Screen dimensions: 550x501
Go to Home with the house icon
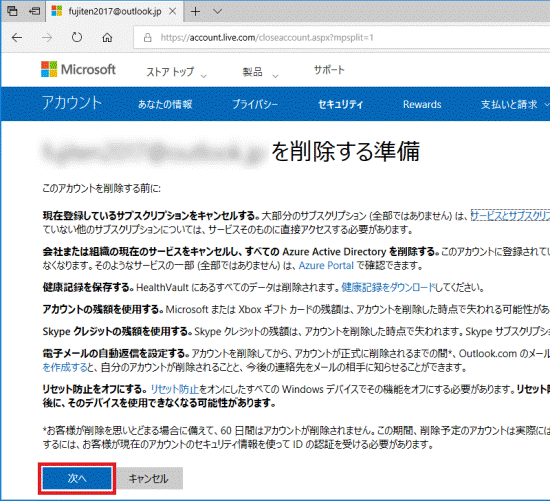coord(107,38)
